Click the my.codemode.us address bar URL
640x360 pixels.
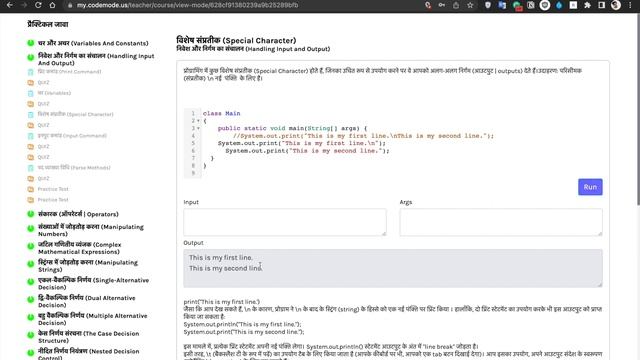[x=187, y=5]
